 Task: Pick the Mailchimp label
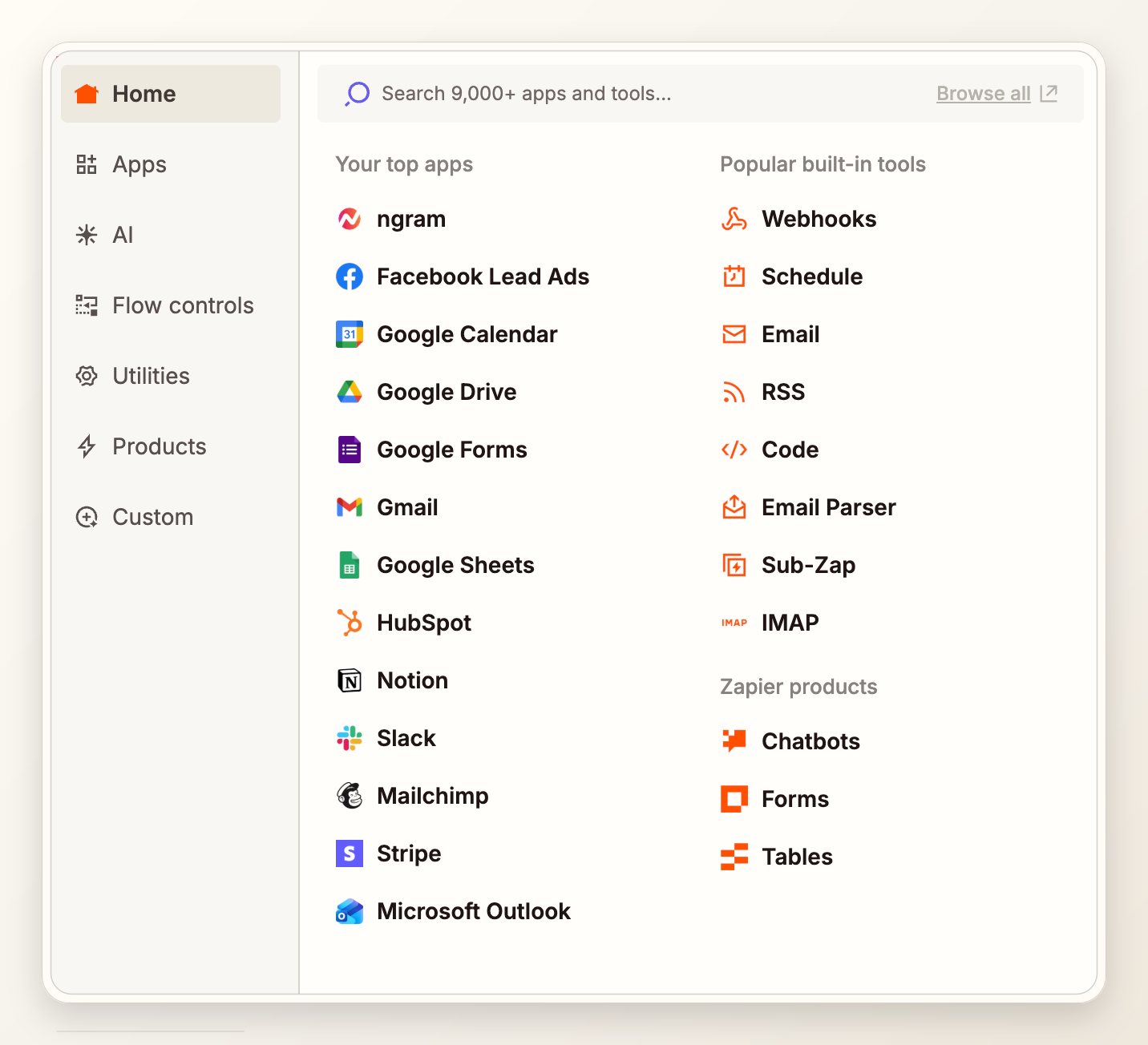click(x=433, y=796)
